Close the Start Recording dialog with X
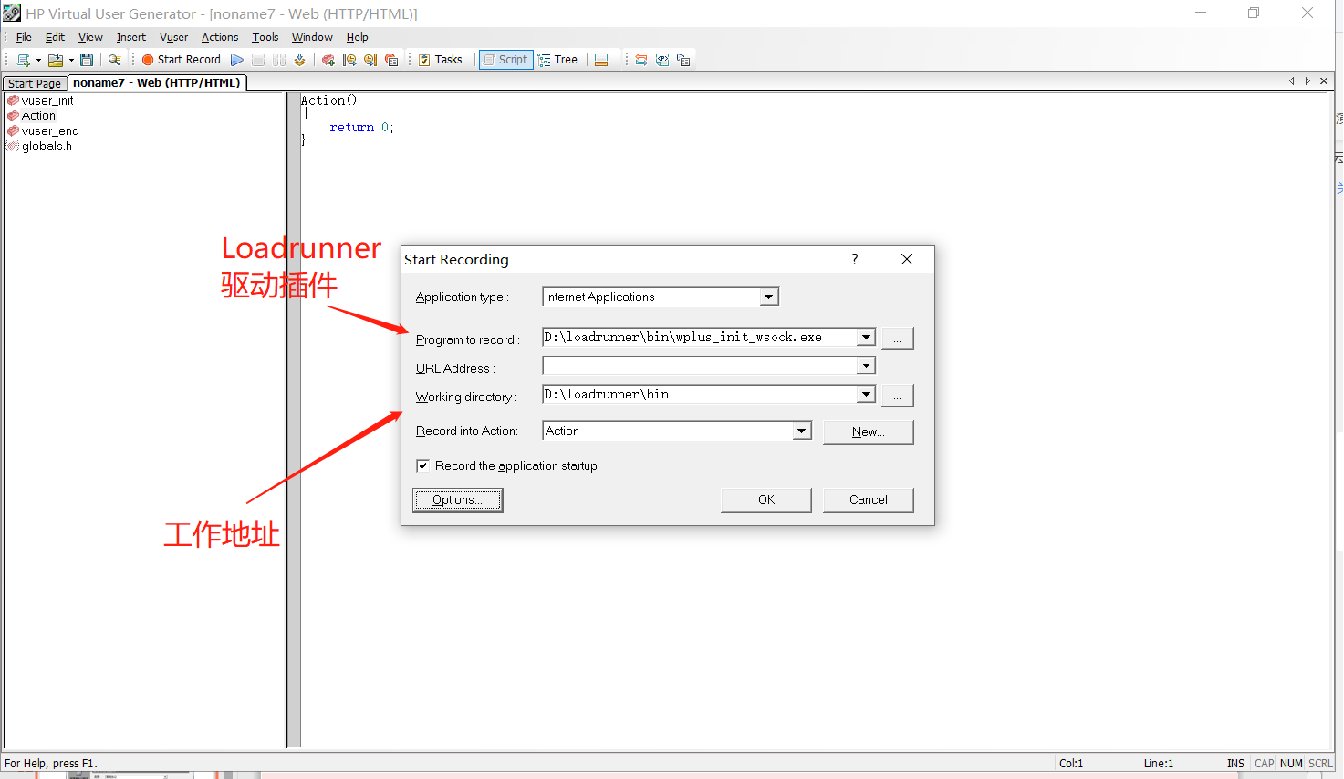Screen dimensions: 1344x779 point(907,259)
